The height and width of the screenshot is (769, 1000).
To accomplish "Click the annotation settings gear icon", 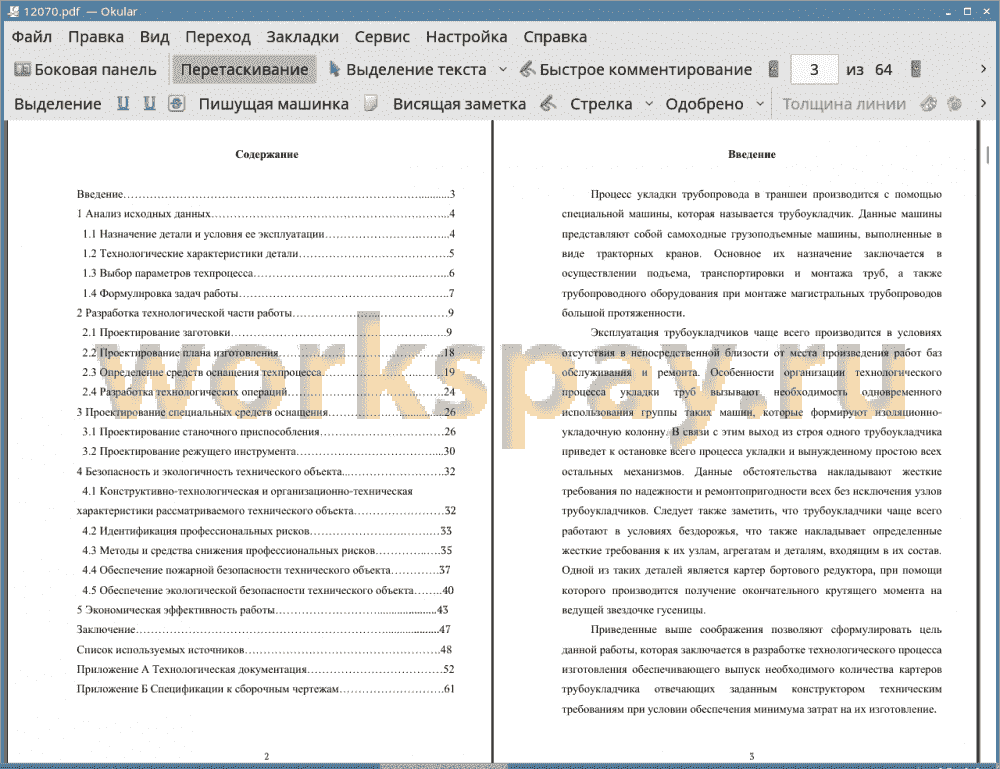I will pyautogui.click(x=955, y=103).
